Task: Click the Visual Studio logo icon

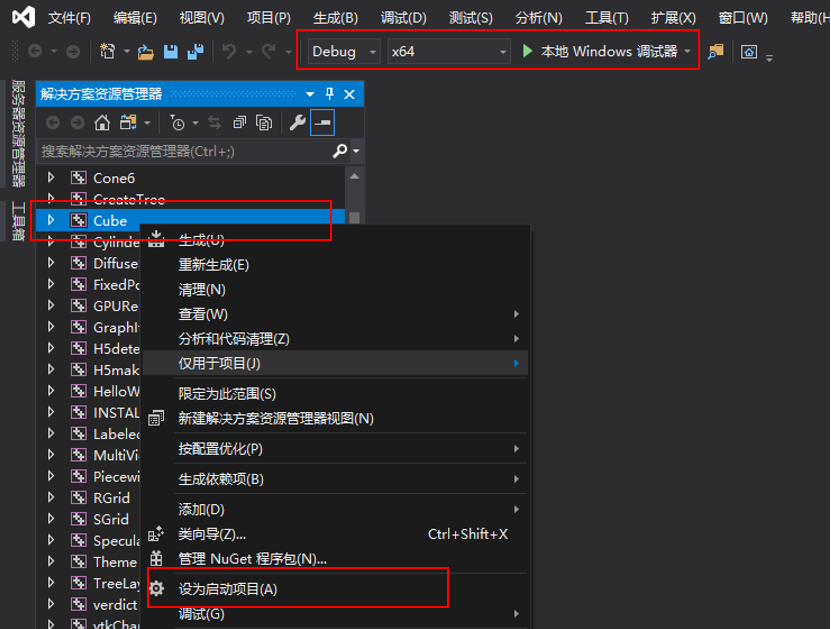Action: (x=24, y=17)
